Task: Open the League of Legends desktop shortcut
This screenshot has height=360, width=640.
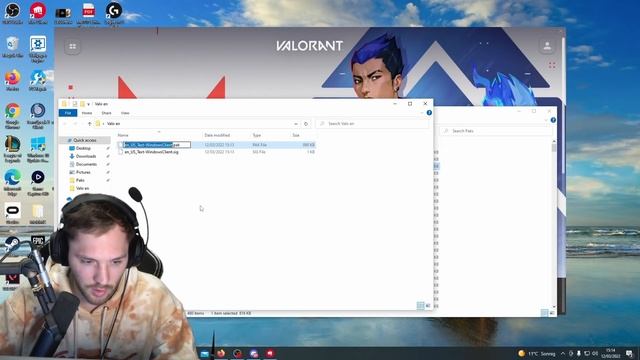Action: (12, 149)
